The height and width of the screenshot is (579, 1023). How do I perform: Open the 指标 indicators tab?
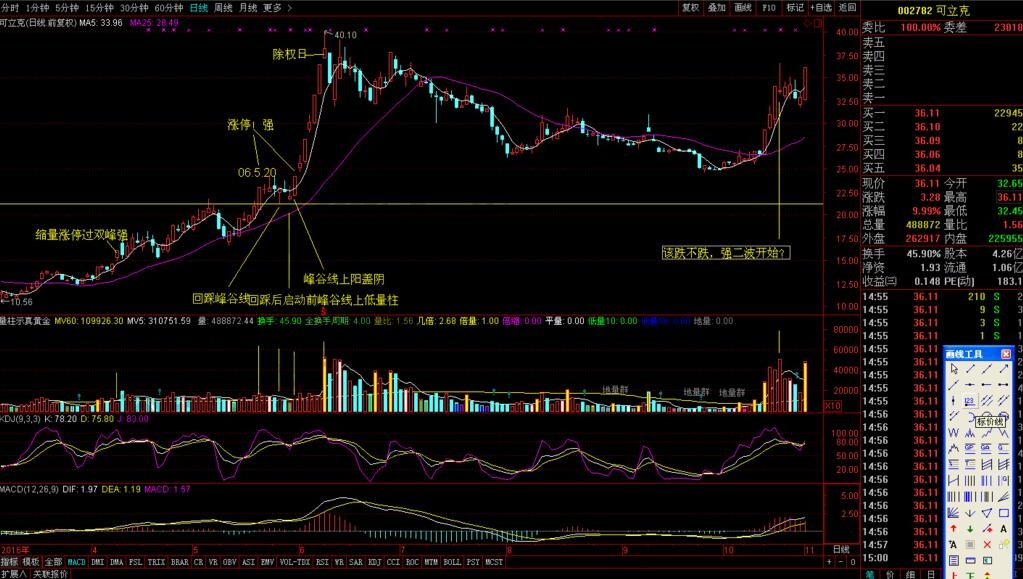click(10, 562)
